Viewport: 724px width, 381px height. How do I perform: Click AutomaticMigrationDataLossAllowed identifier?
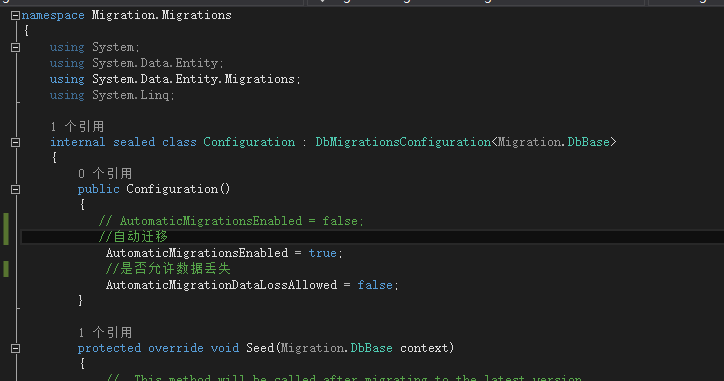click(221, 285)
